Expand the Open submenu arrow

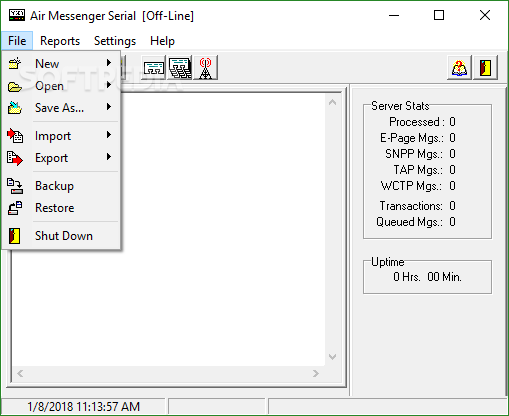[109, 85]
